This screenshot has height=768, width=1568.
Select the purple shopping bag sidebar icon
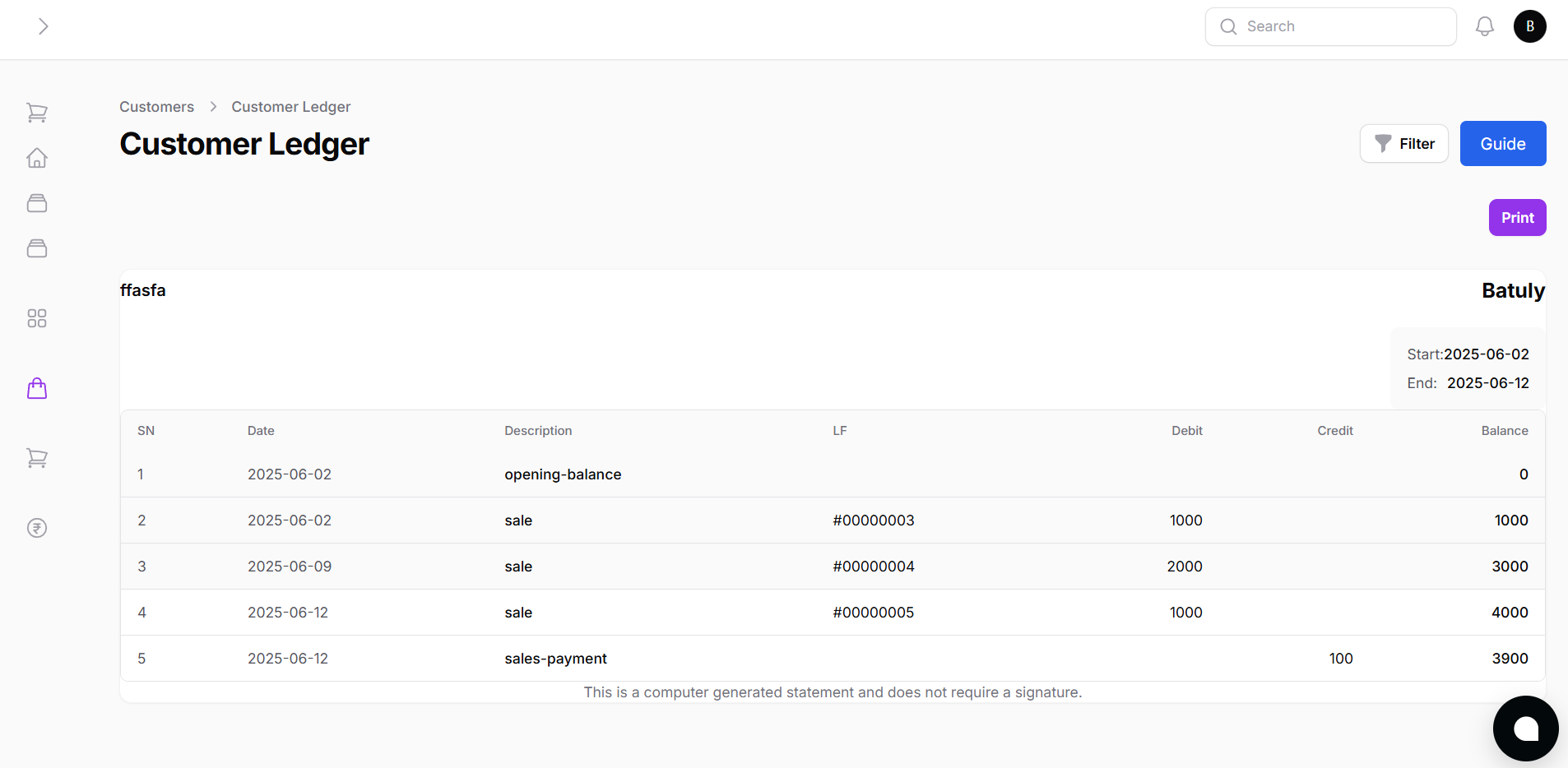click(x=37, y=387)
